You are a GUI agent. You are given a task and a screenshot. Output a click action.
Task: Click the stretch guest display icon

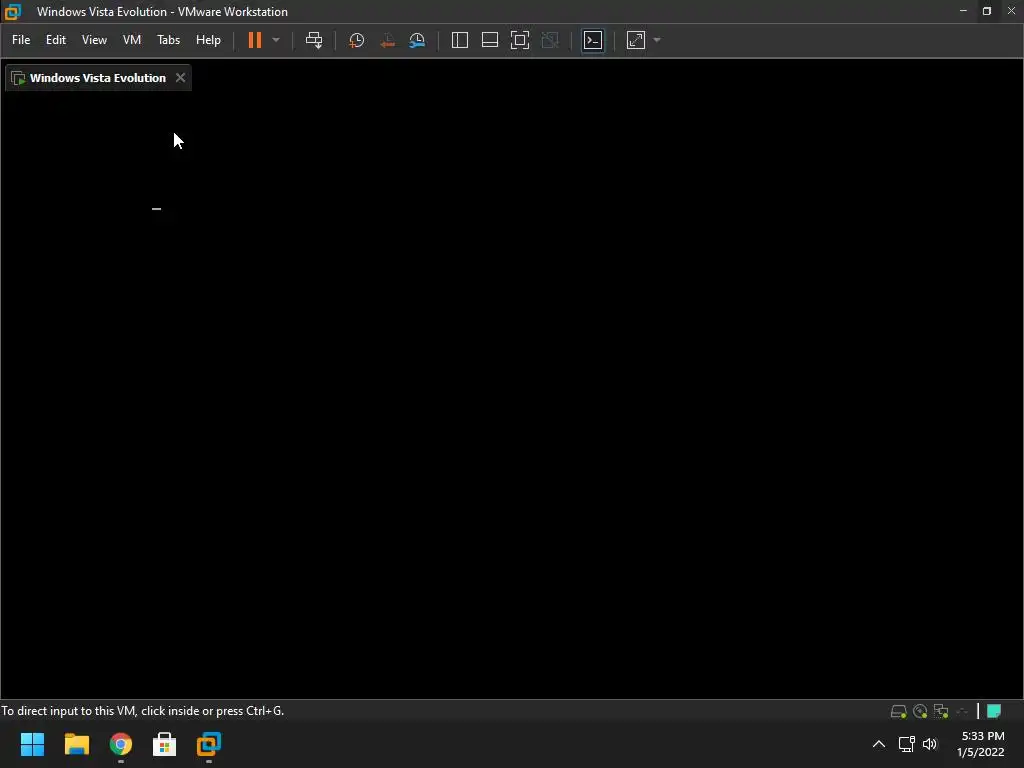(636, 40)
